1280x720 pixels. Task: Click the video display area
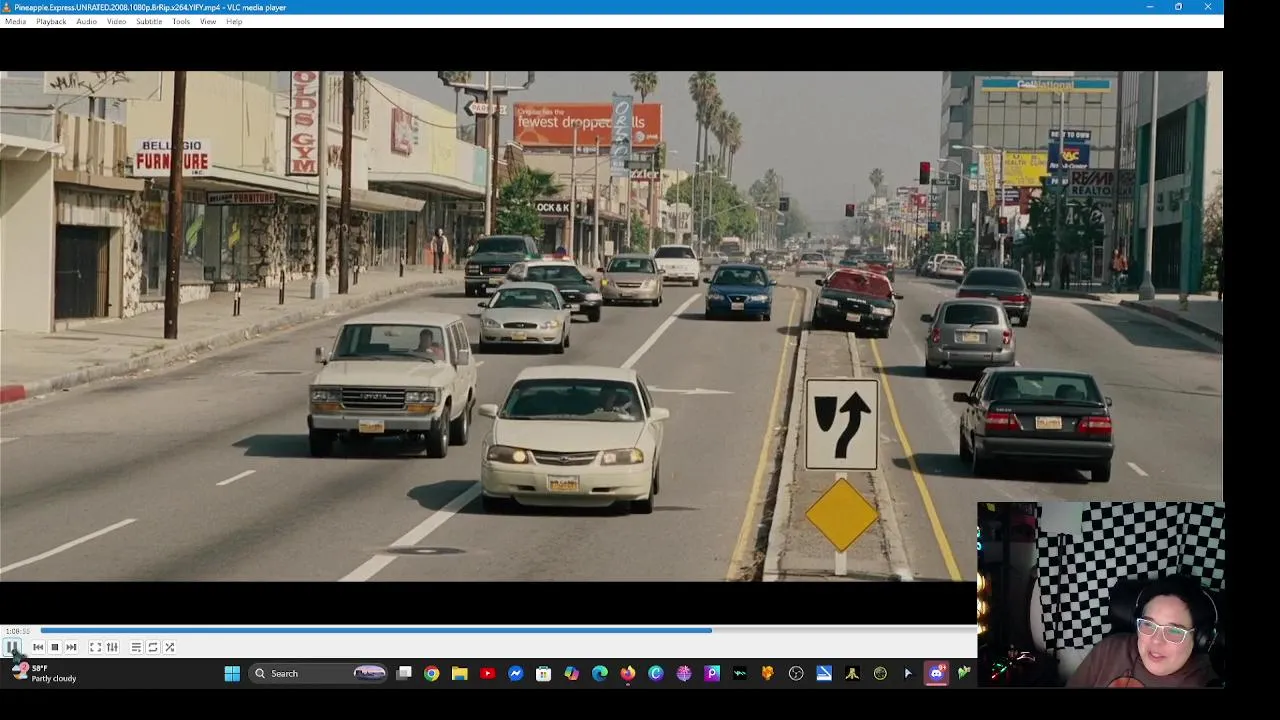click(x=611, y=325)
